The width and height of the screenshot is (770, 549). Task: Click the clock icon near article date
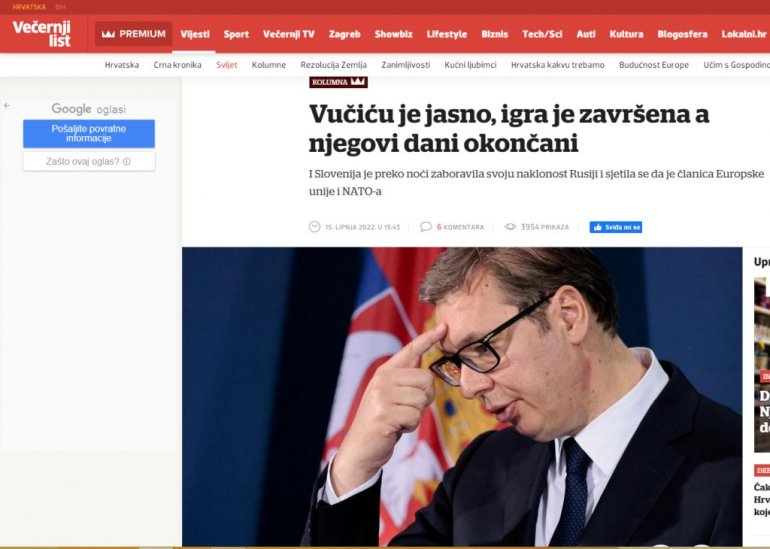pyautogui.click(x=314, y=226)
